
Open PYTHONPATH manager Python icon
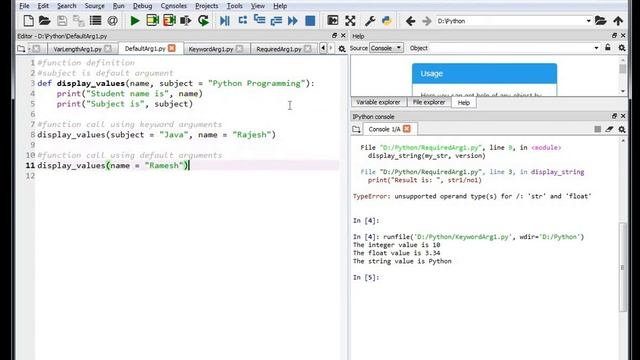(387, 21)
